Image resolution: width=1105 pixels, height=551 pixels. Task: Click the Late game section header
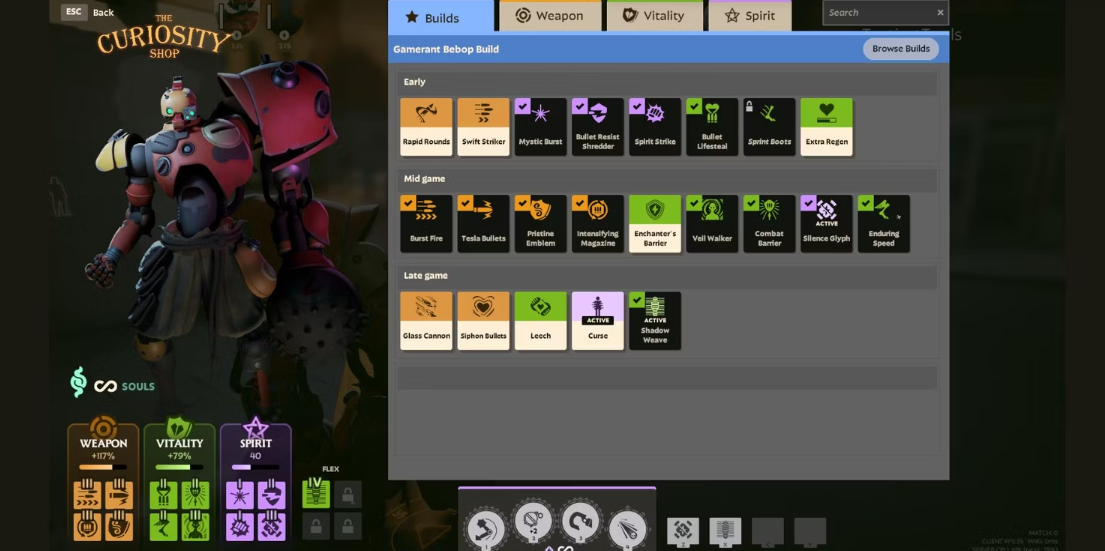coord(666,276)
